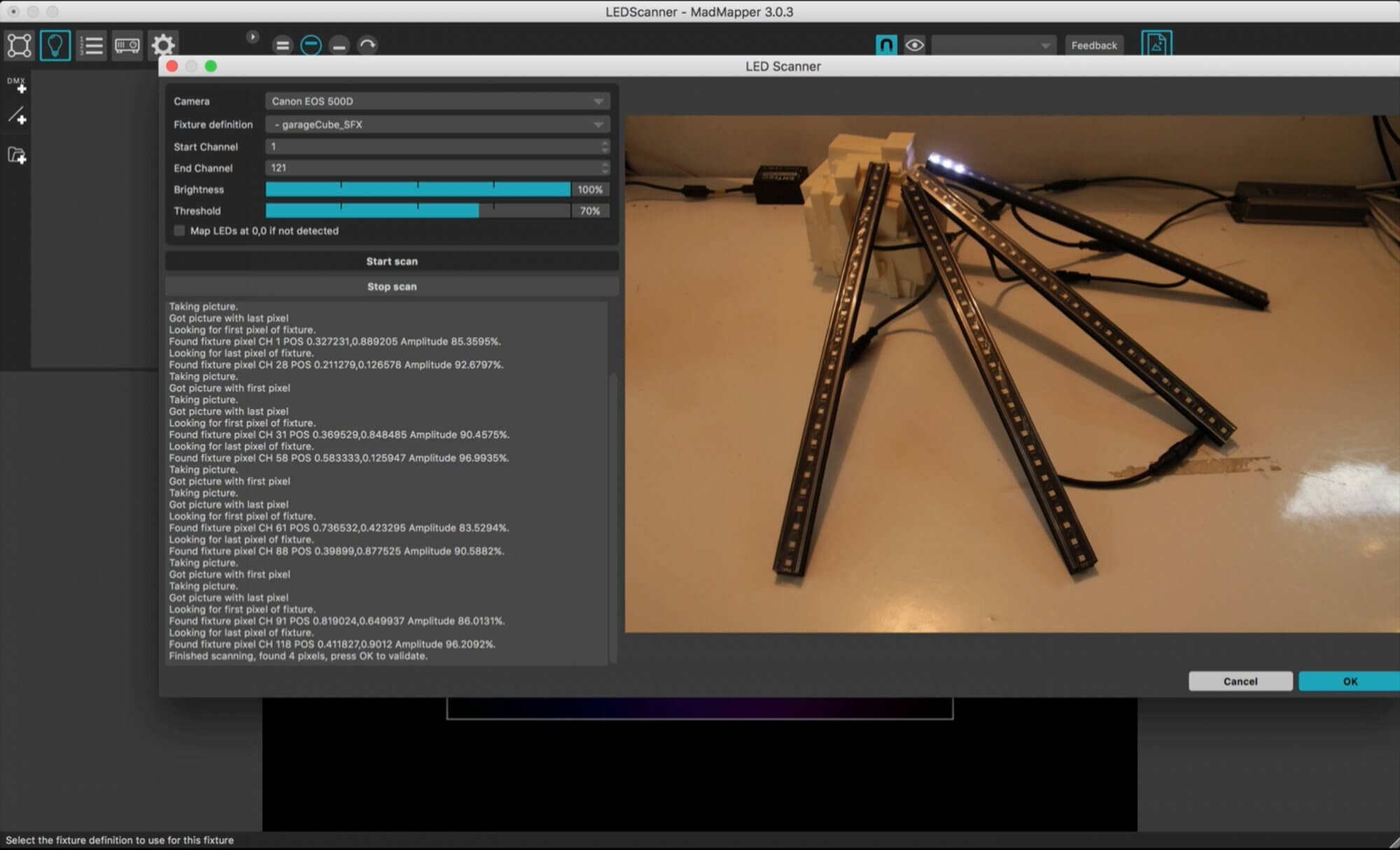Click the Feedback button

(x=1094, y=46)
